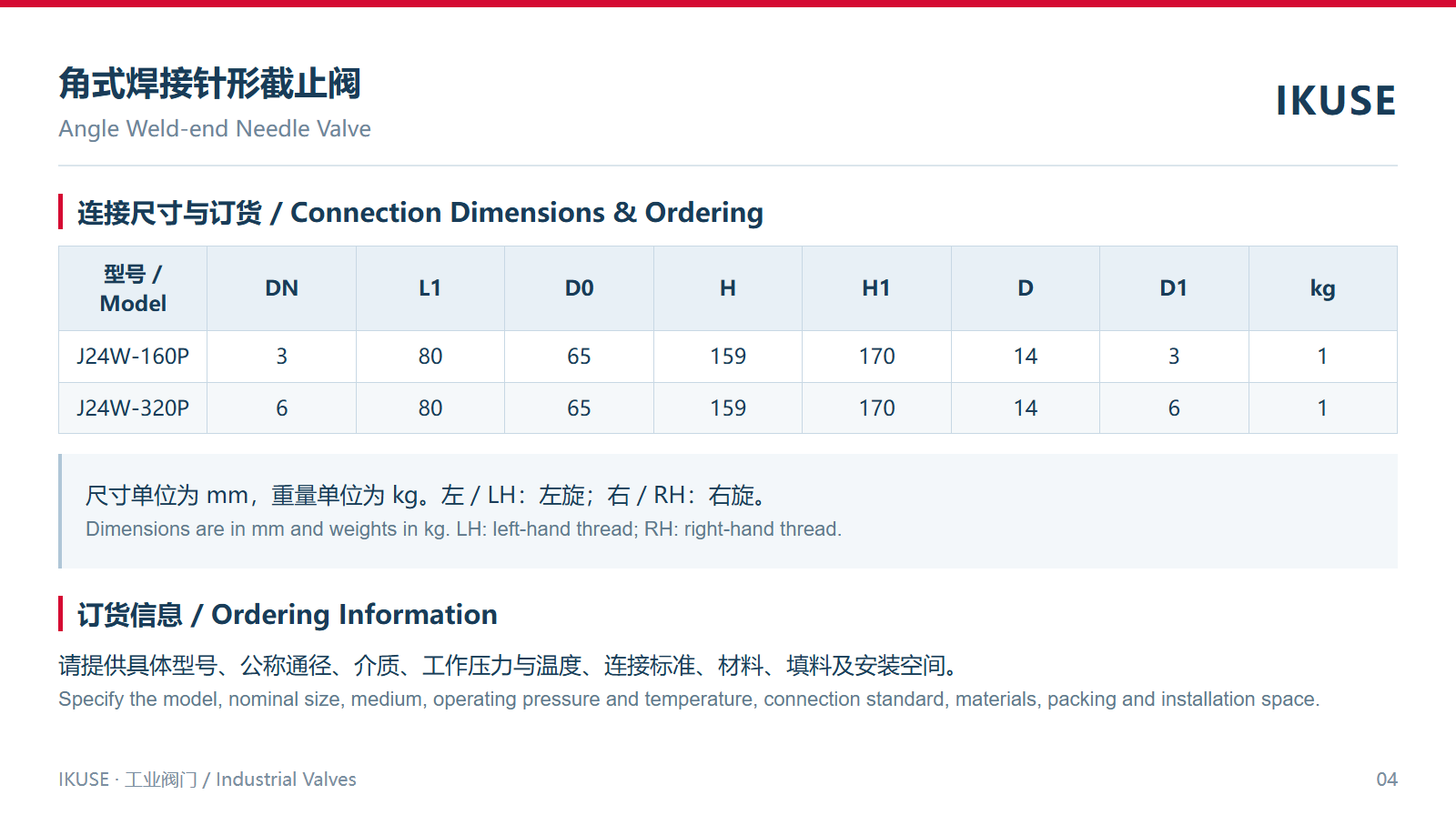Click the H1 column header
This screenshot has height=815, width=1456.
click(876, 288)
